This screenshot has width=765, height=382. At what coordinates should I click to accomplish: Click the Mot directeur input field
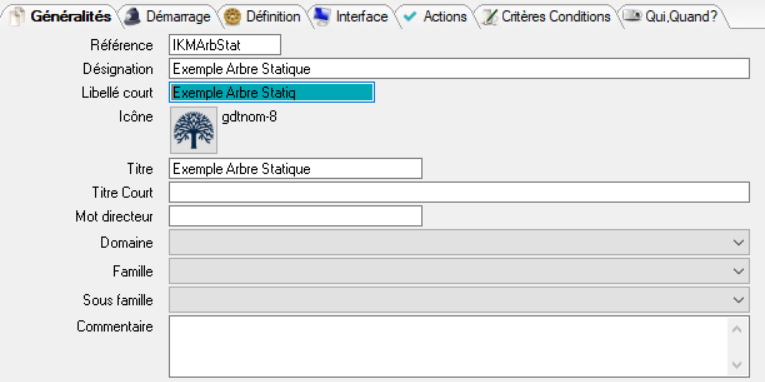296,216
